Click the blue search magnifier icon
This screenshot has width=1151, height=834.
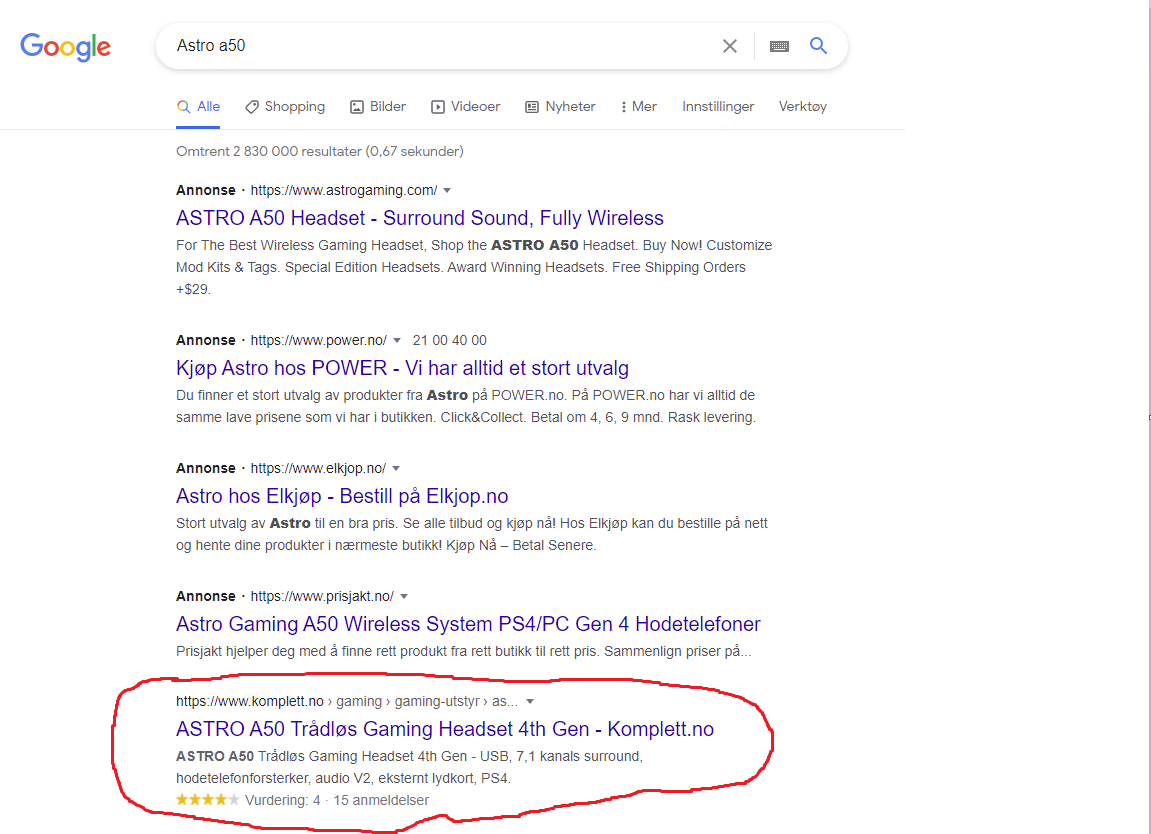click(x=818, y=46)
